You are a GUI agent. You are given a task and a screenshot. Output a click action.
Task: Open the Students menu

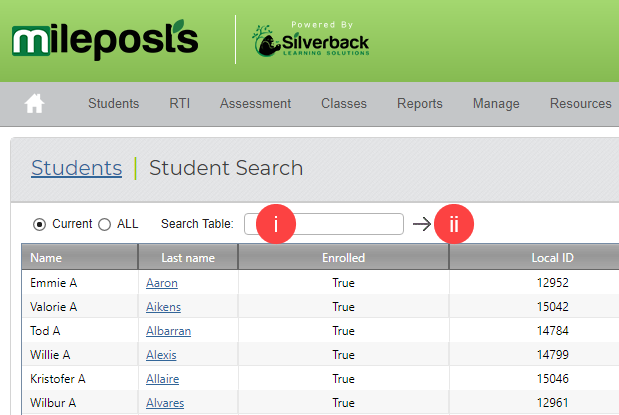click(x=114, y=103)
